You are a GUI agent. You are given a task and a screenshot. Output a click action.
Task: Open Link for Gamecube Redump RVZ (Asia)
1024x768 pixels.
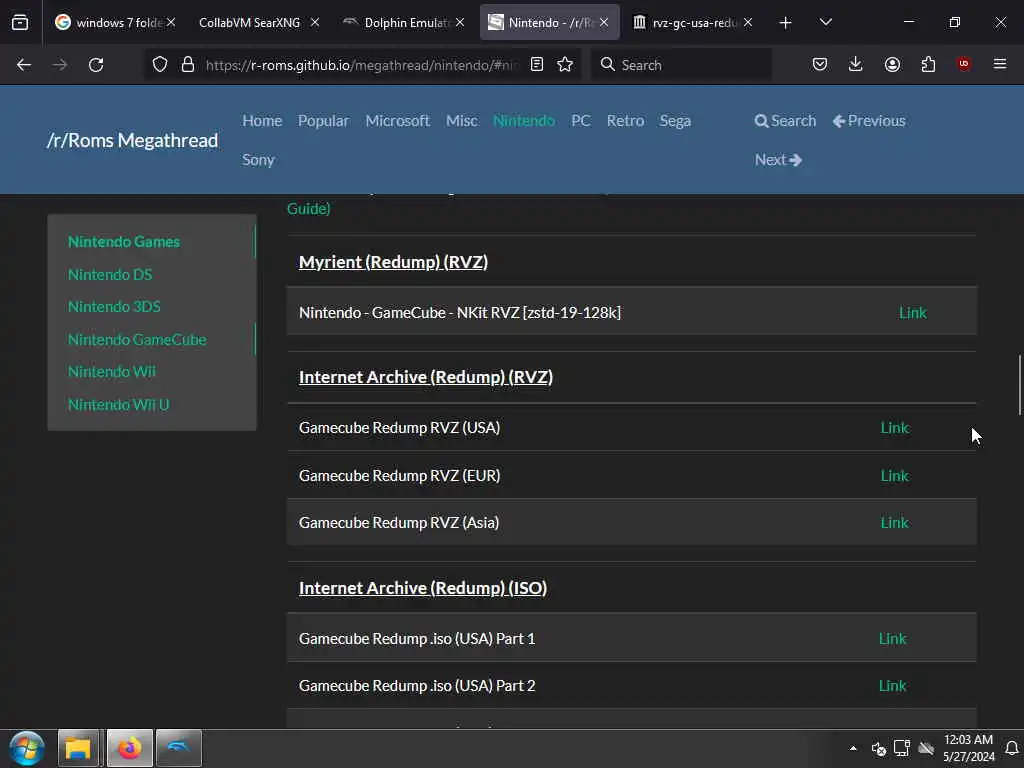pyautogui.click(x=894, y=522)
